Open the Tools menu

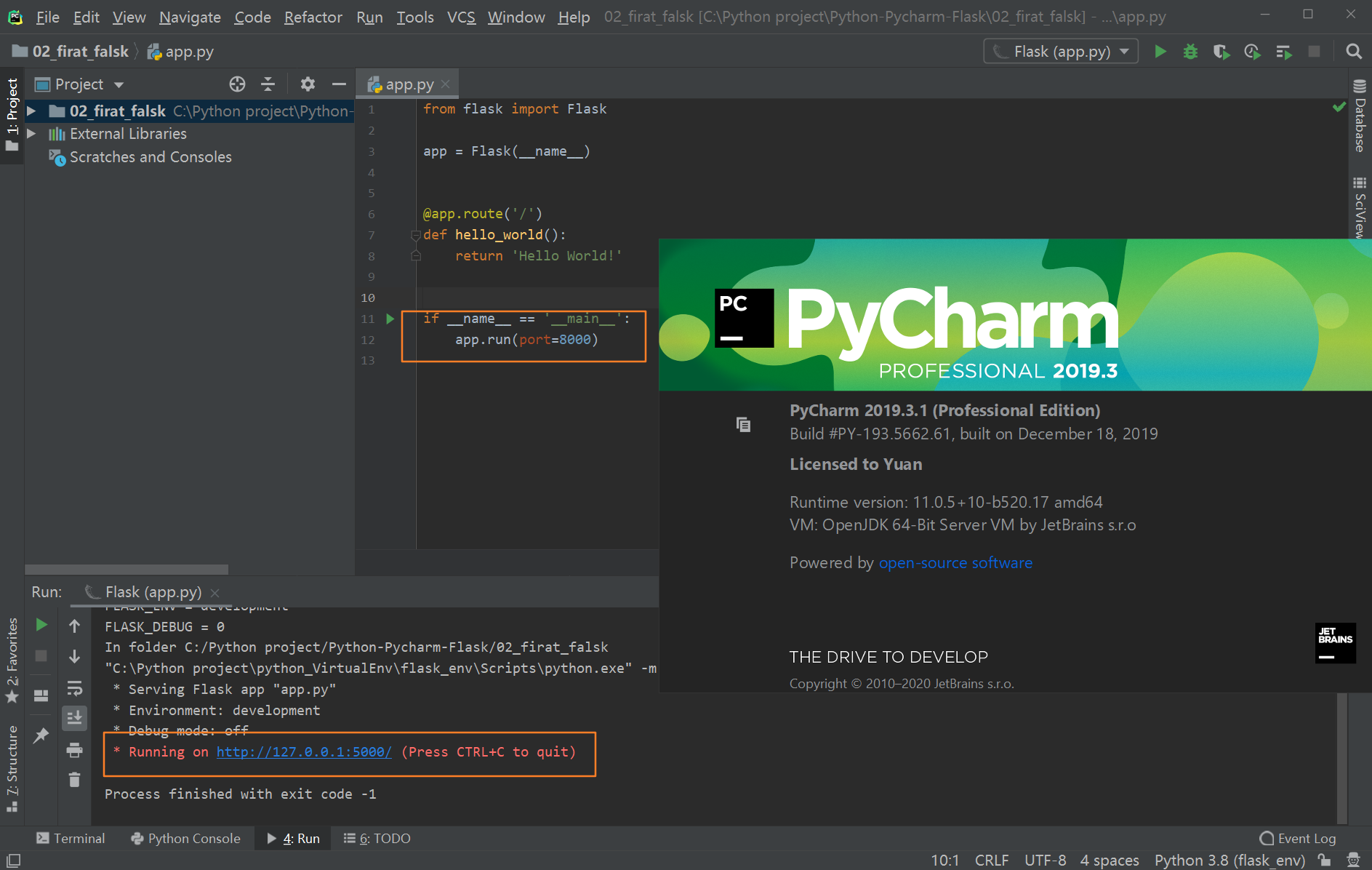415,17
